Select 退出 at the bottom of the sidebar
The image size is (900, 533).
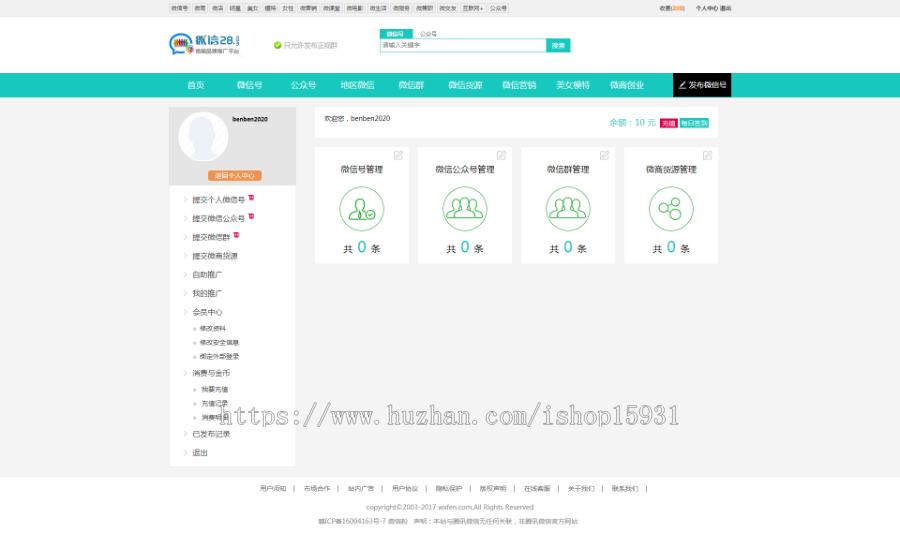click(200, 453)
